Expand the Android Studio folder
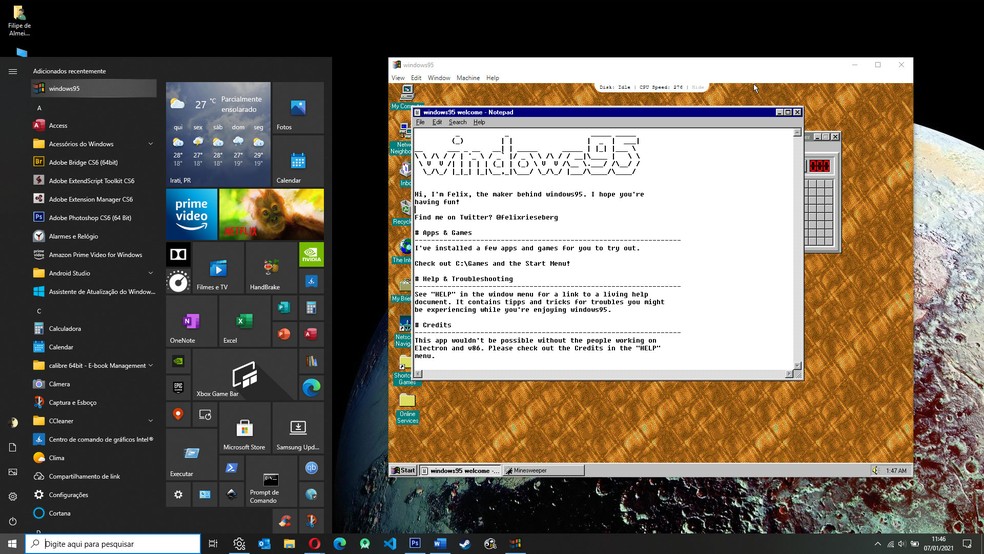This screenshot has width=984, height=554. coord(151,273)
